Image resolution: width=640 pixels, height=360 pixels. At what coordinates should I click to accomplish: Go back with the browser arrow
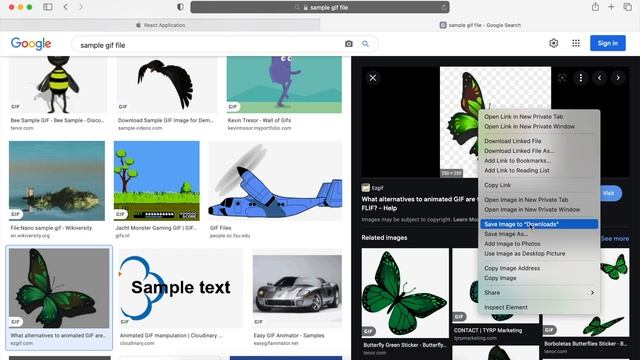pos(66,7)
